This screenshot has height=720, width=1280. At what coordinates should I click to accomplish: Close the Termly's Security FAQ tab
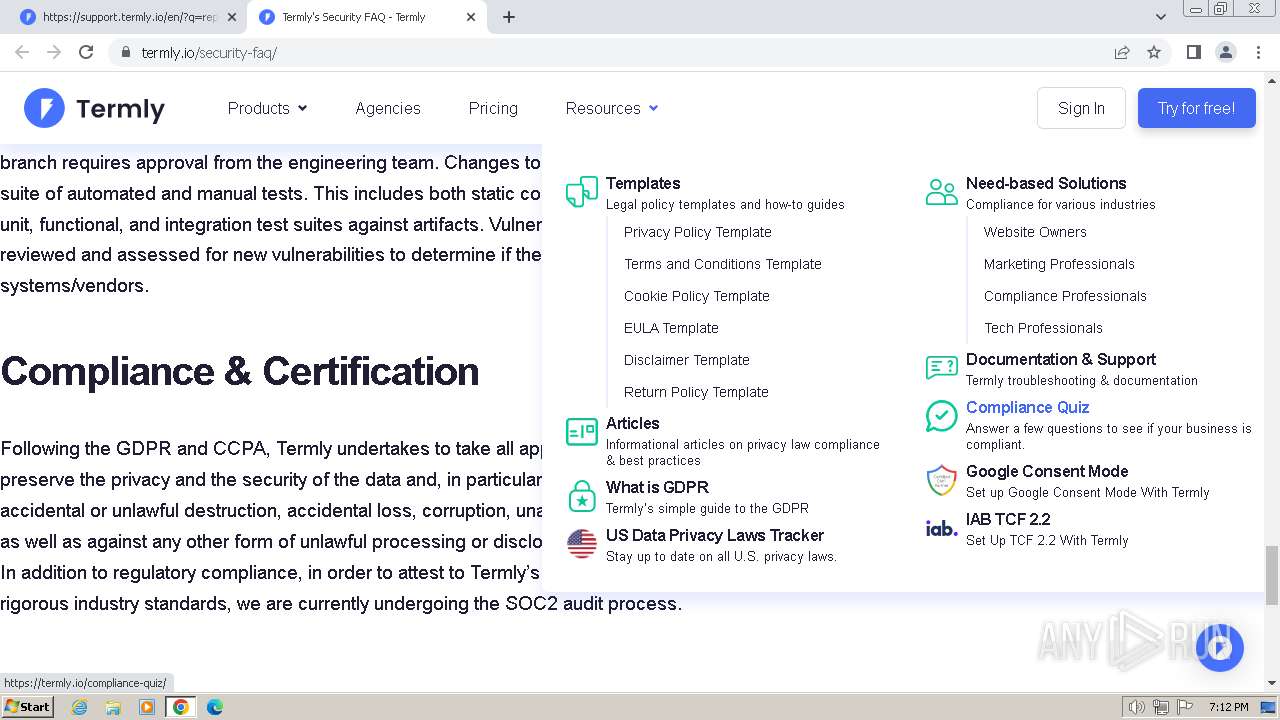tap(471, 17)
